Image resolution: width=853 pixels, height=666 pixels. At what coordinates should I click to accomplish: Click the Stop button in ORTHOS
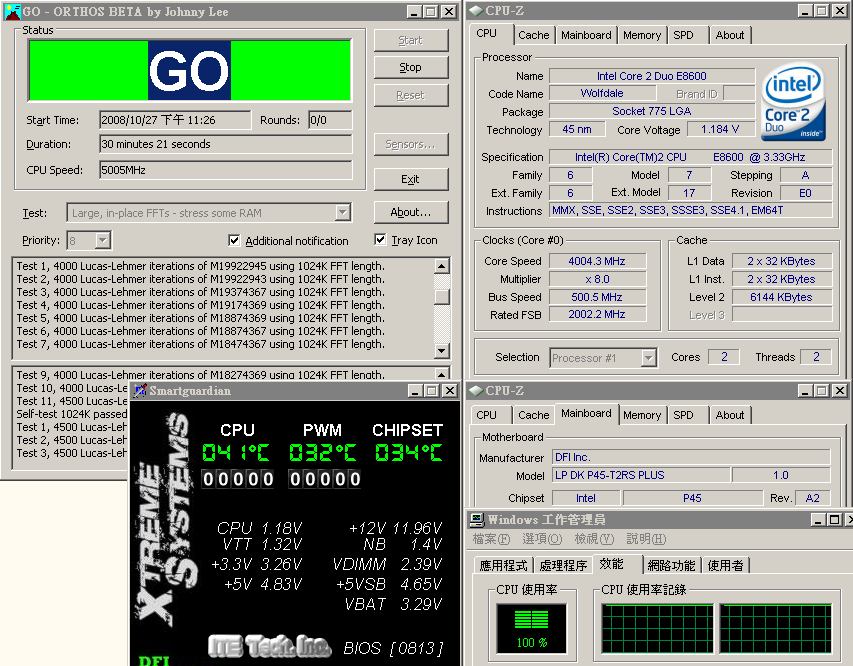tap(411, 67)
